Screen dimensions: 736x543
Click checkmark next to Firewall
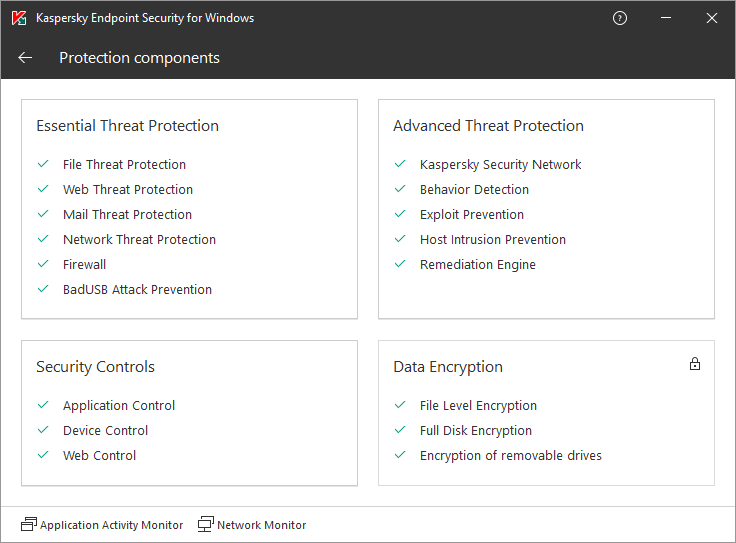[x=43, y=263]
